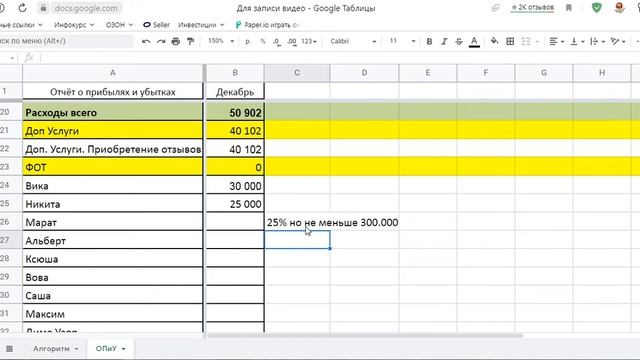Undo the last action
This screenshot has height=360, width=640.
[x=146, y=41]
